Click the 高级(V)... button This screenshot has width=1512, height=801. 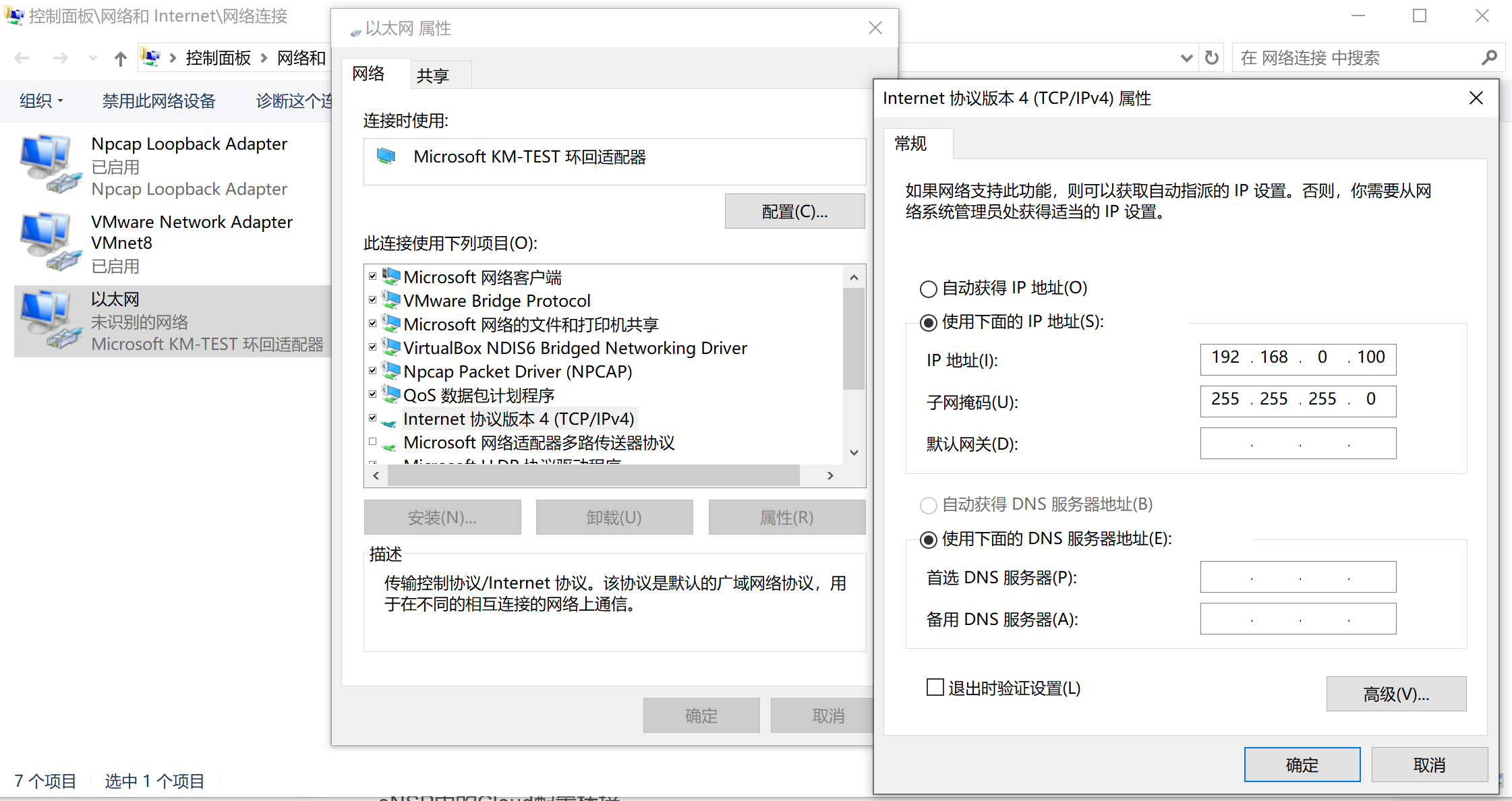[x=1395, y=694]
